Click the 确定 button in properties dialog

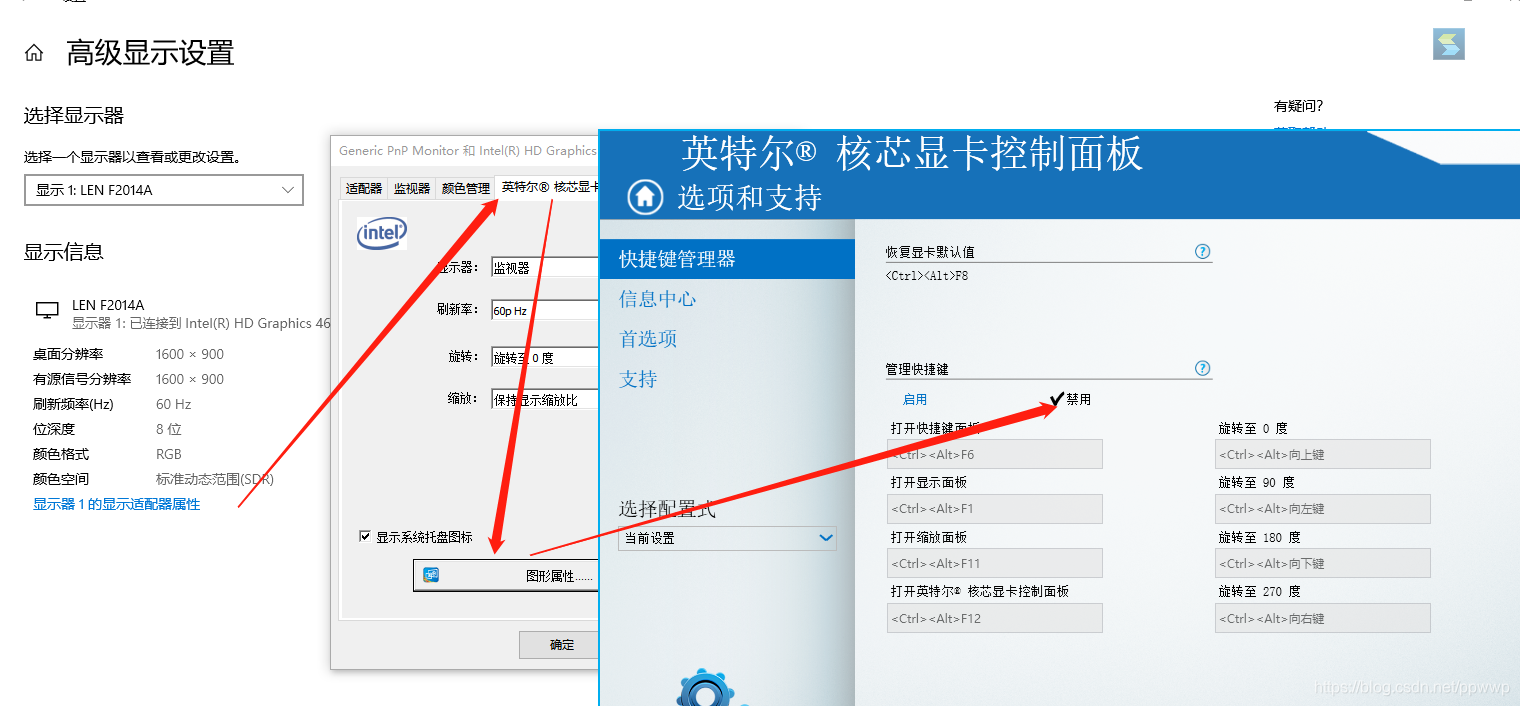tap(558, 645)
